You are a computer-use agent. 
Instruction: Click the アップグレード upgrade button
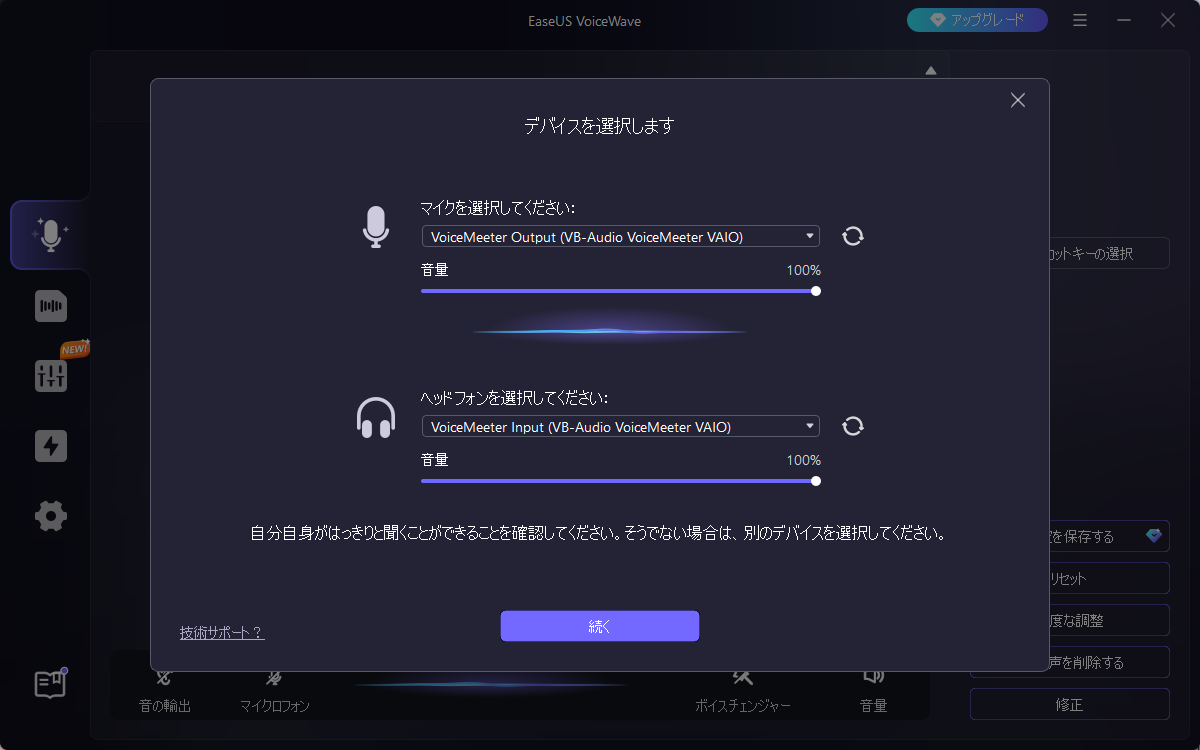click(x=977, y=20)
